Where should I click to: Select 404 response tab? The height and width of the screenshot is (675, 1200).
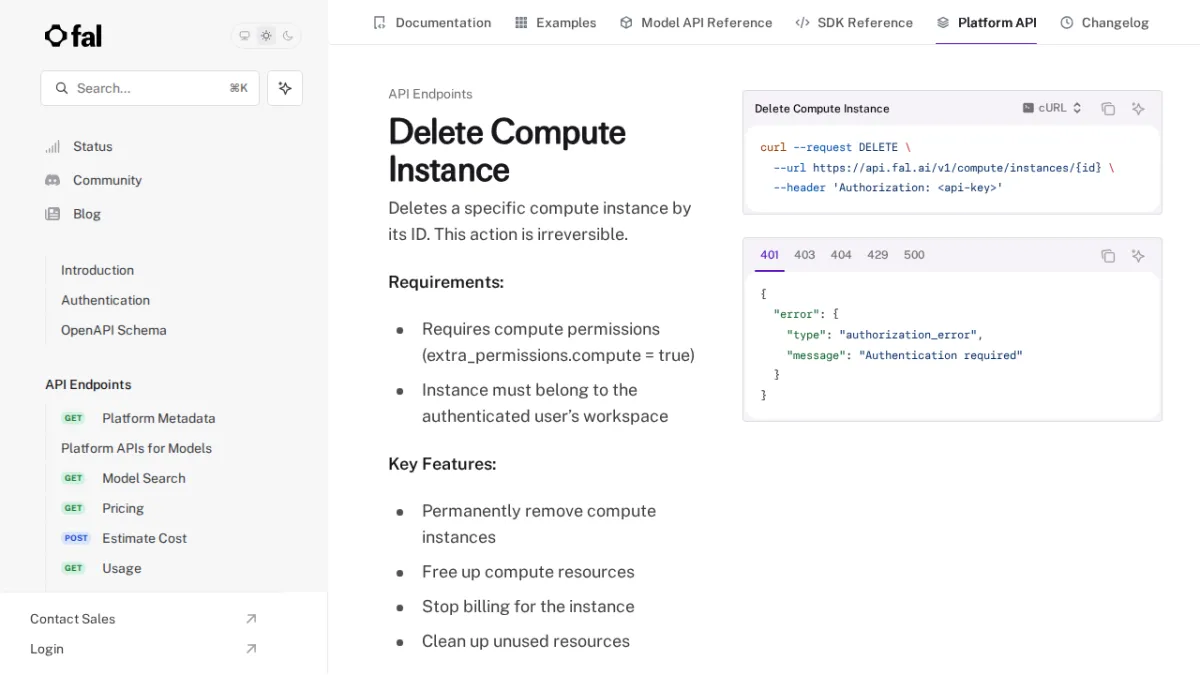[841, 255]
